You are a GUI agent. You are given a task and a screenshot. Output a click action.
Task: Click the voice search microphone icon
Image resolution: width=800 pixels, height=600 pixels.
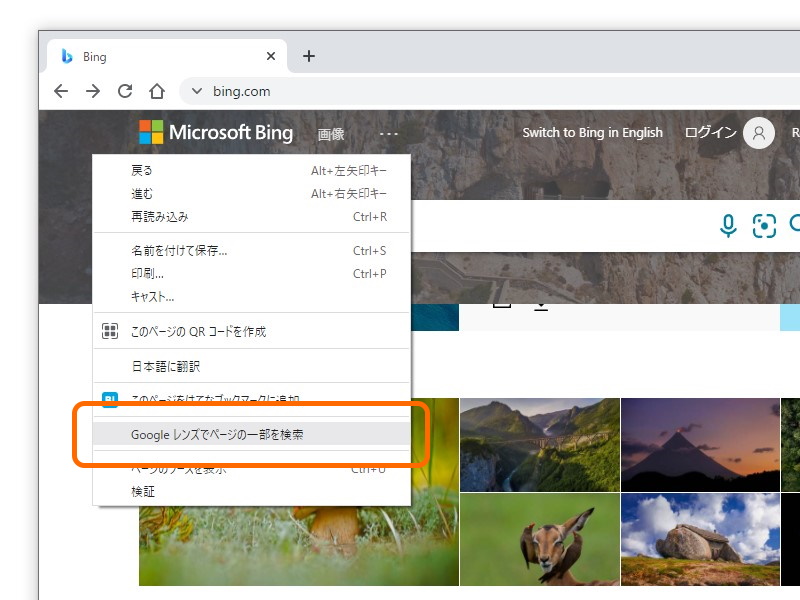[728, 225]
